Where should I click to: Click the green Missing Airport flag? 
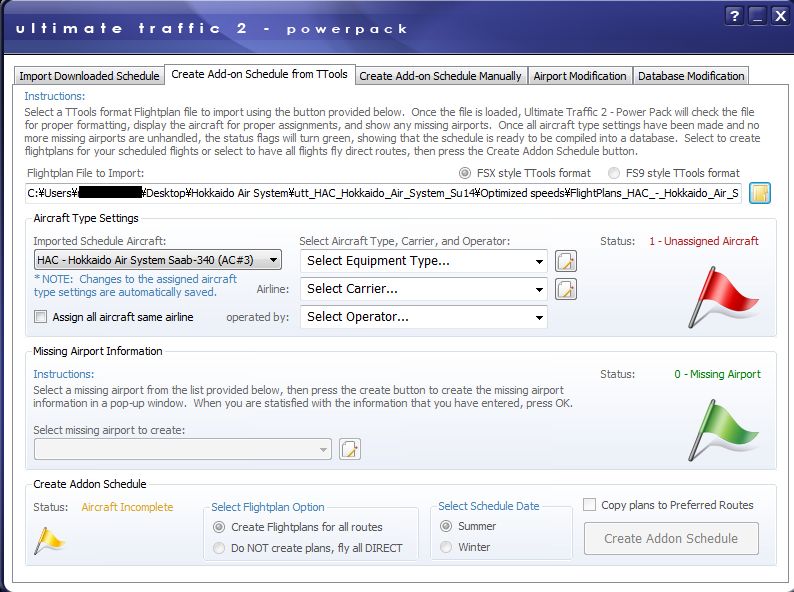723,430
